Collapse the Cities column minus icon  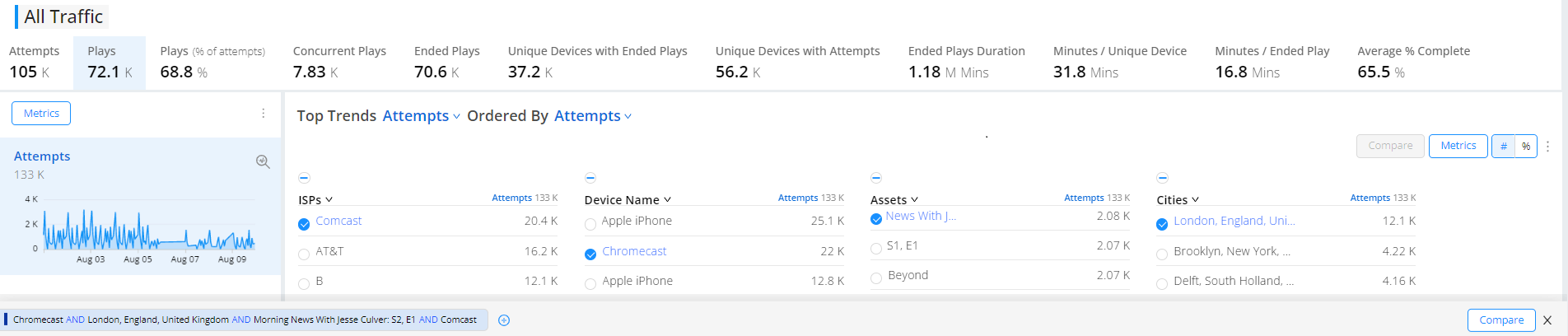click(x=1162, y=178)
